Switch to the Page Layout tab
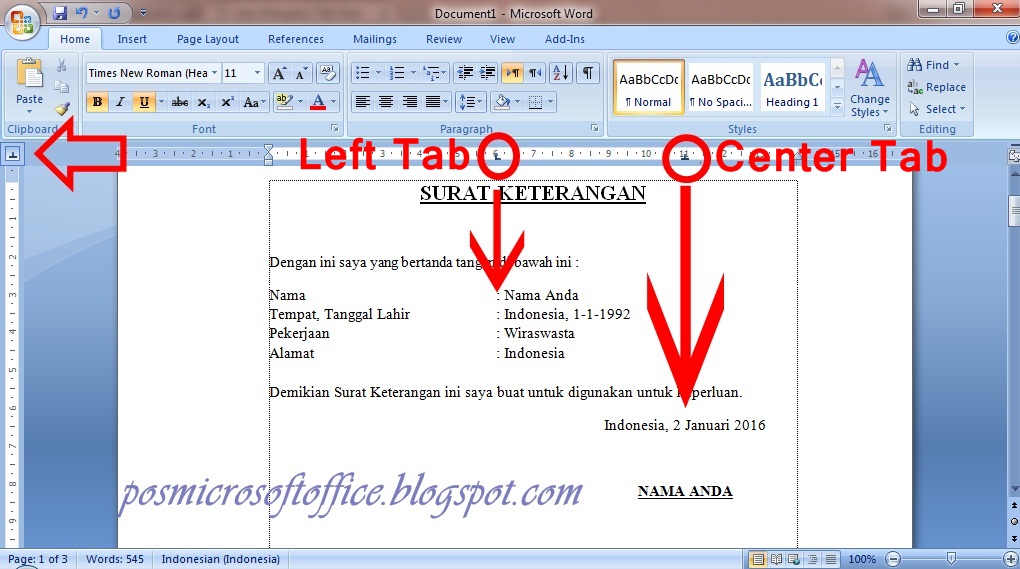The height and width of the screenshot is (569, 1020). [x=208, y=39]
